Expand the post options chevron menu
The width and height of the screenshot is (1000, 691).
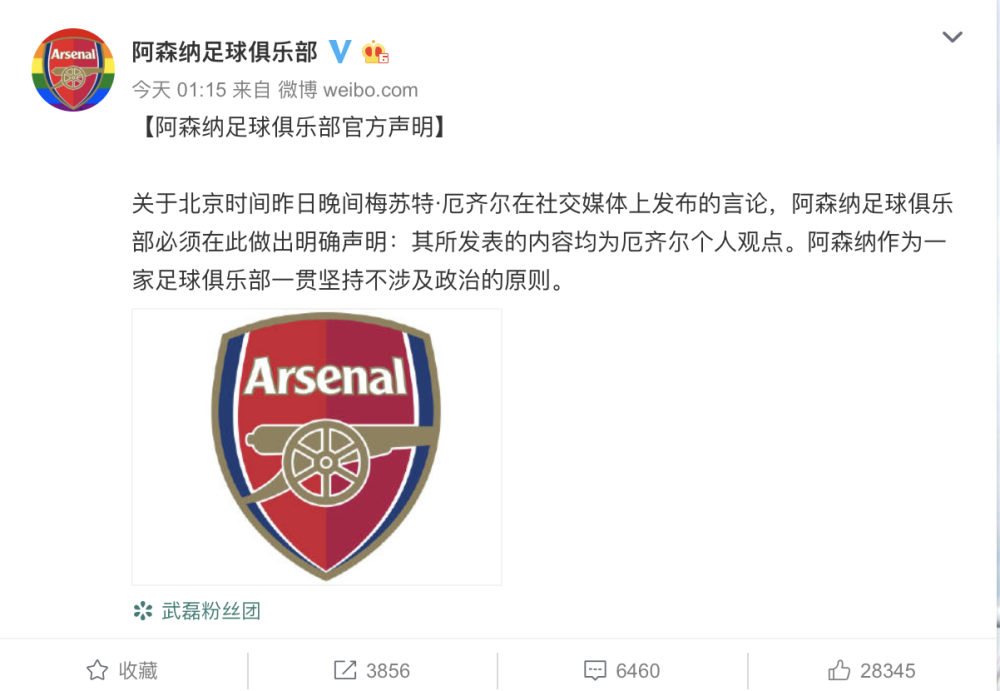pyautogui.click(x=952, y=37)
